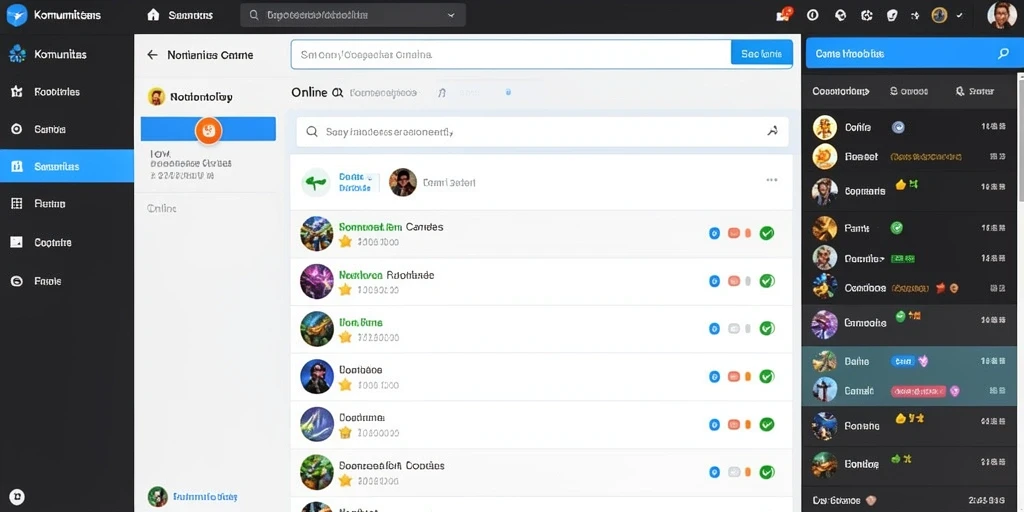
Task: Click into the inner list search field
Action: click(542, 132)
